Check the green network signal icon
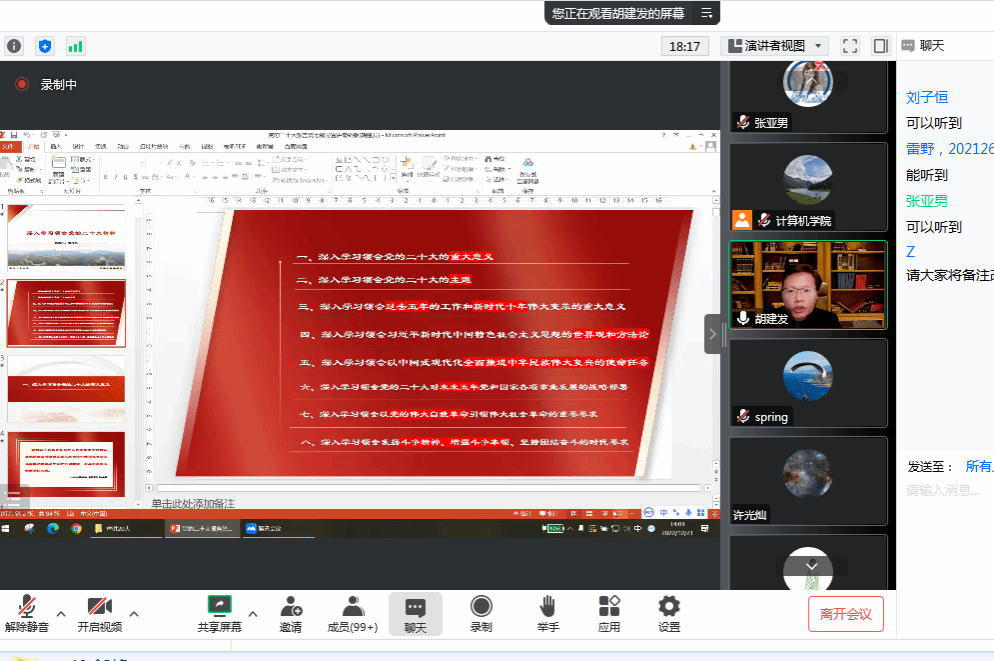Image resolution: width=994 pixels, height=661 pixels. 75,46
